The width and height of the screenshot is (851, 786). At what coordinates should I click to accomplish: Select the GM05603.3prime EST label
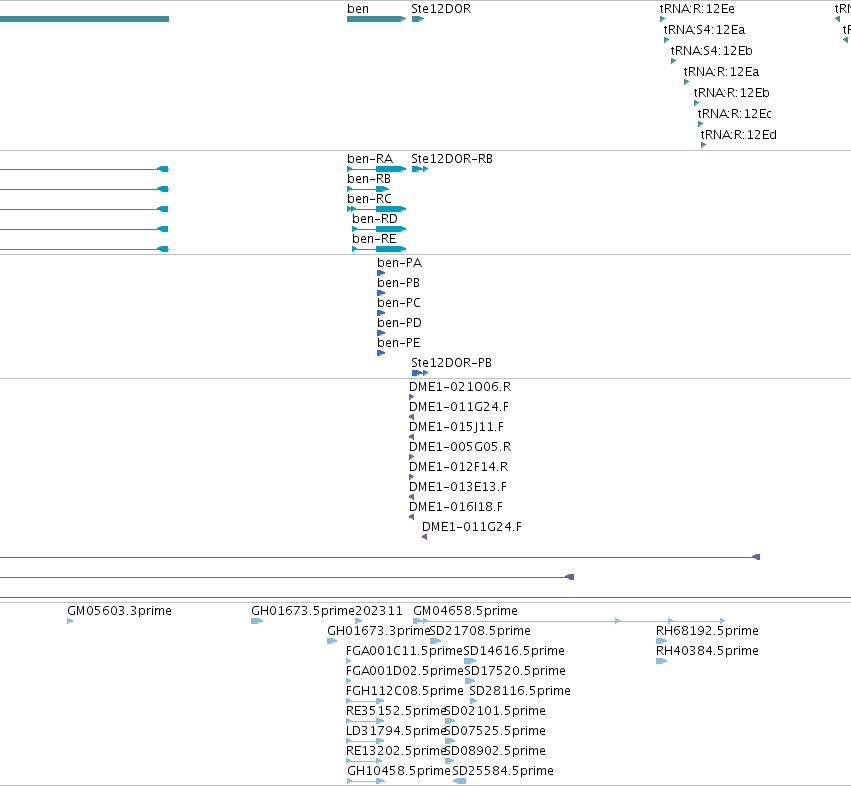(119, 611)
